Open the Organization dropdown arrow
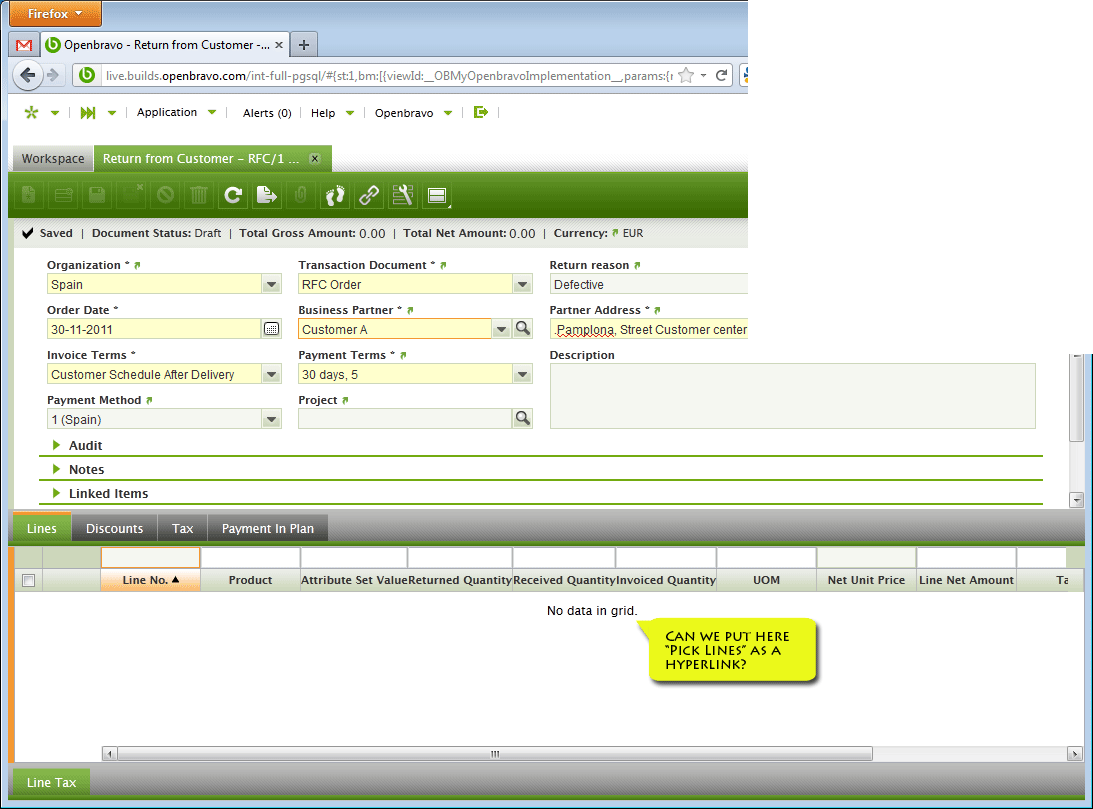This screenshot has width=1093, height=809. tap(272, 284)
